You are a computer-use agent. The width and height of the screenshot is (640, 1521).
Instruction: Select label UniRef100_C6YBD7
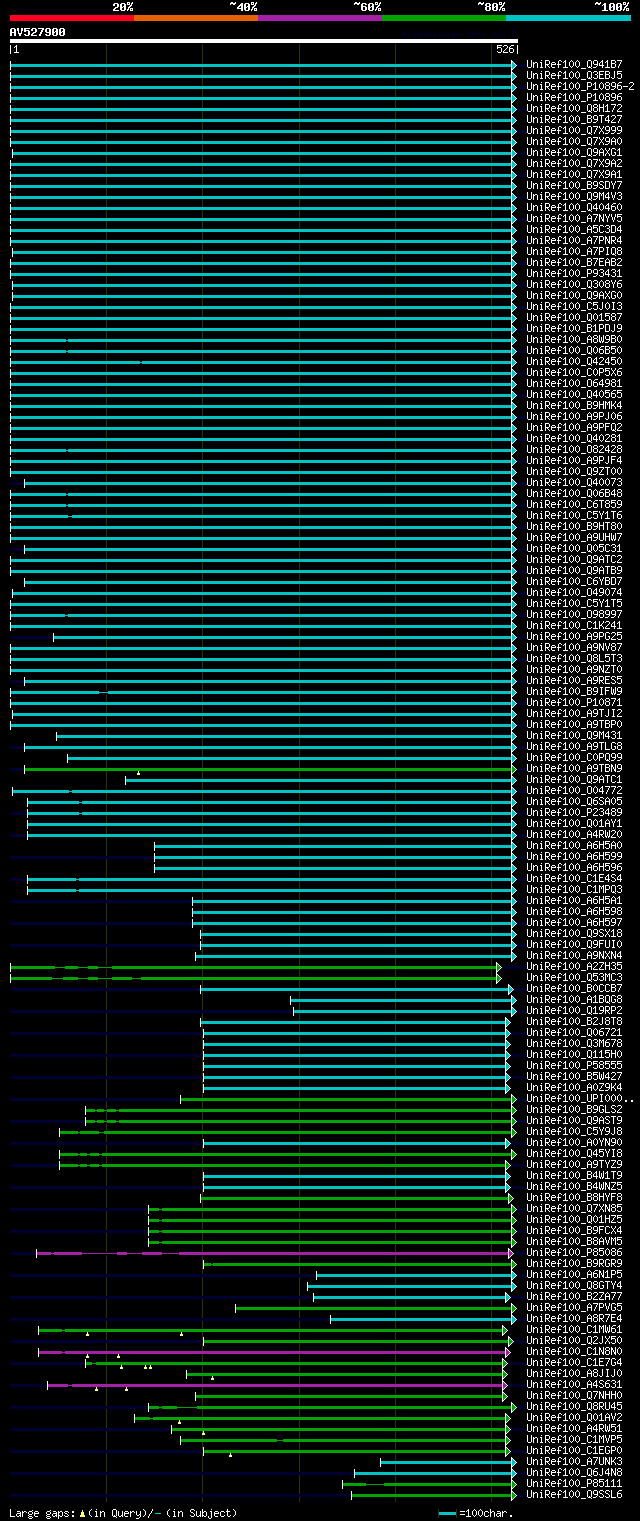coord(574,582)
